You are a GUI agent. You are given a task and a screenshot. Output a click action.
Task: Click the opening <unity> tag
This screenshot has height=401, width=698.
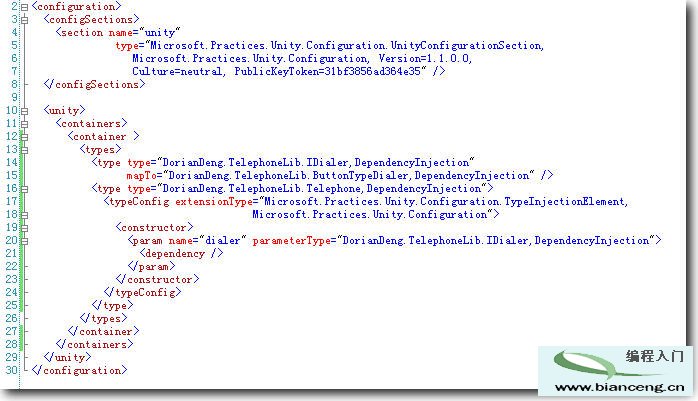click(64, 110)
